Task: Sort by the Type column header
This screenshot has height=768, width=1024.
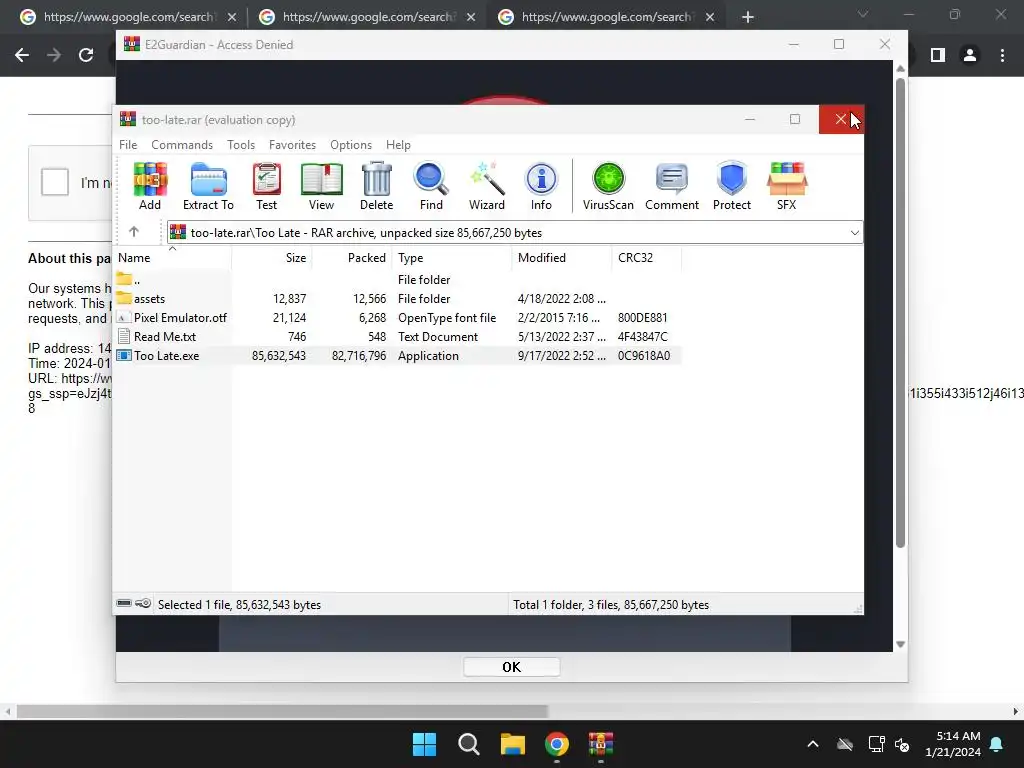Action: 452,258
